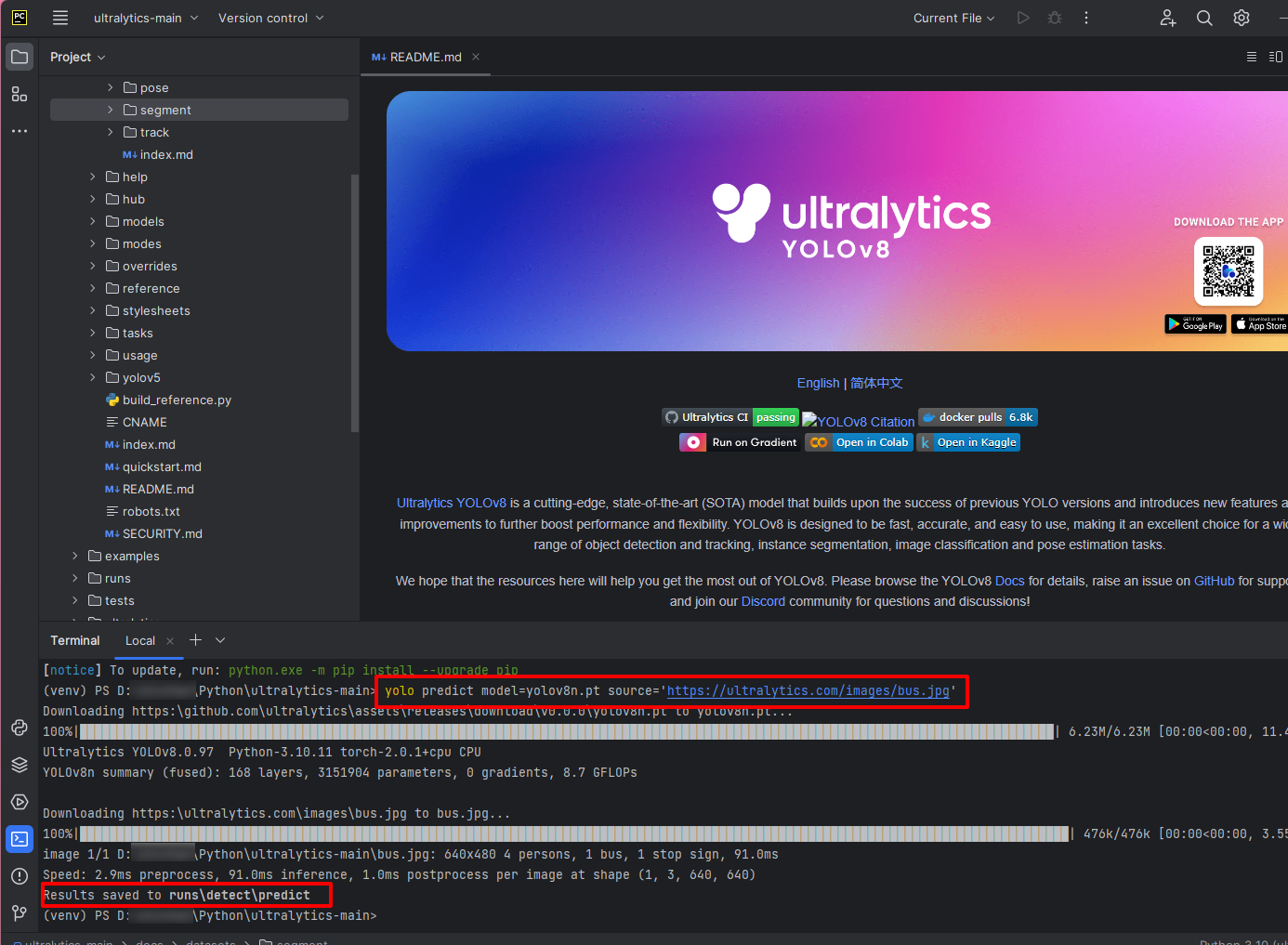Open more run actions menu
Image resolution: width=1288 pixels, height=945 pixels.
tap(1086, 18)
